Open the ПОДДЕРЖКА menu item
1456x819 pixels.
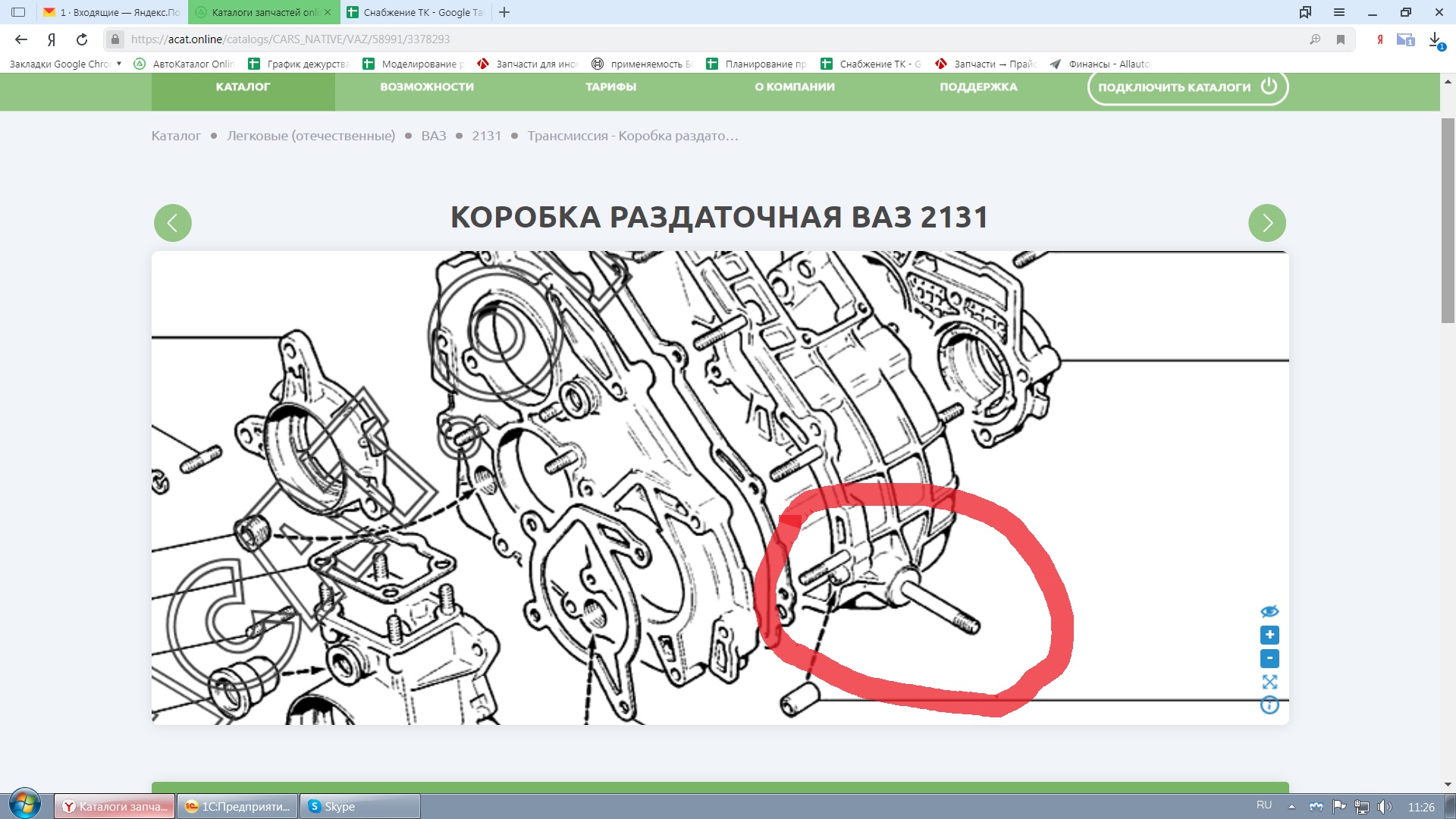tap(978, 87)
